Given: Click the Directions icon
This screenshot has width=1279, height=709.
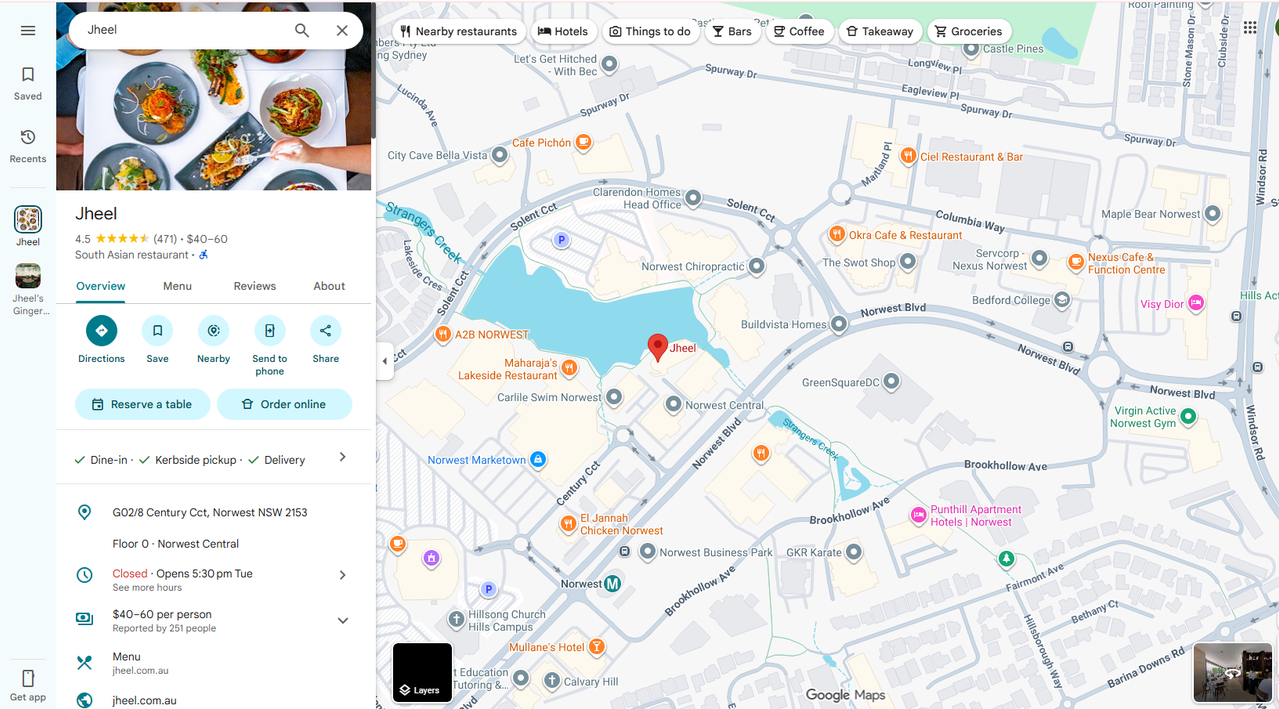Looking at the screenshot, I should 101,331.
